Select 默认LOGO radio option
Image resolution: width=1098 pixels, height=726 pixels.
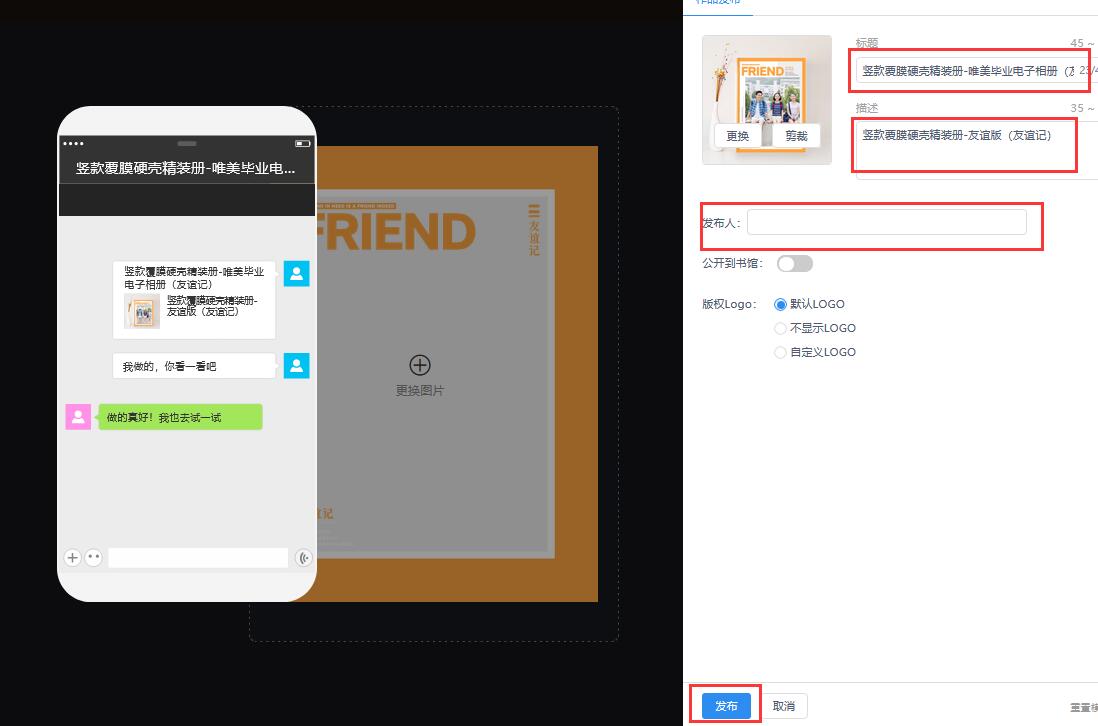pos(780,304)
